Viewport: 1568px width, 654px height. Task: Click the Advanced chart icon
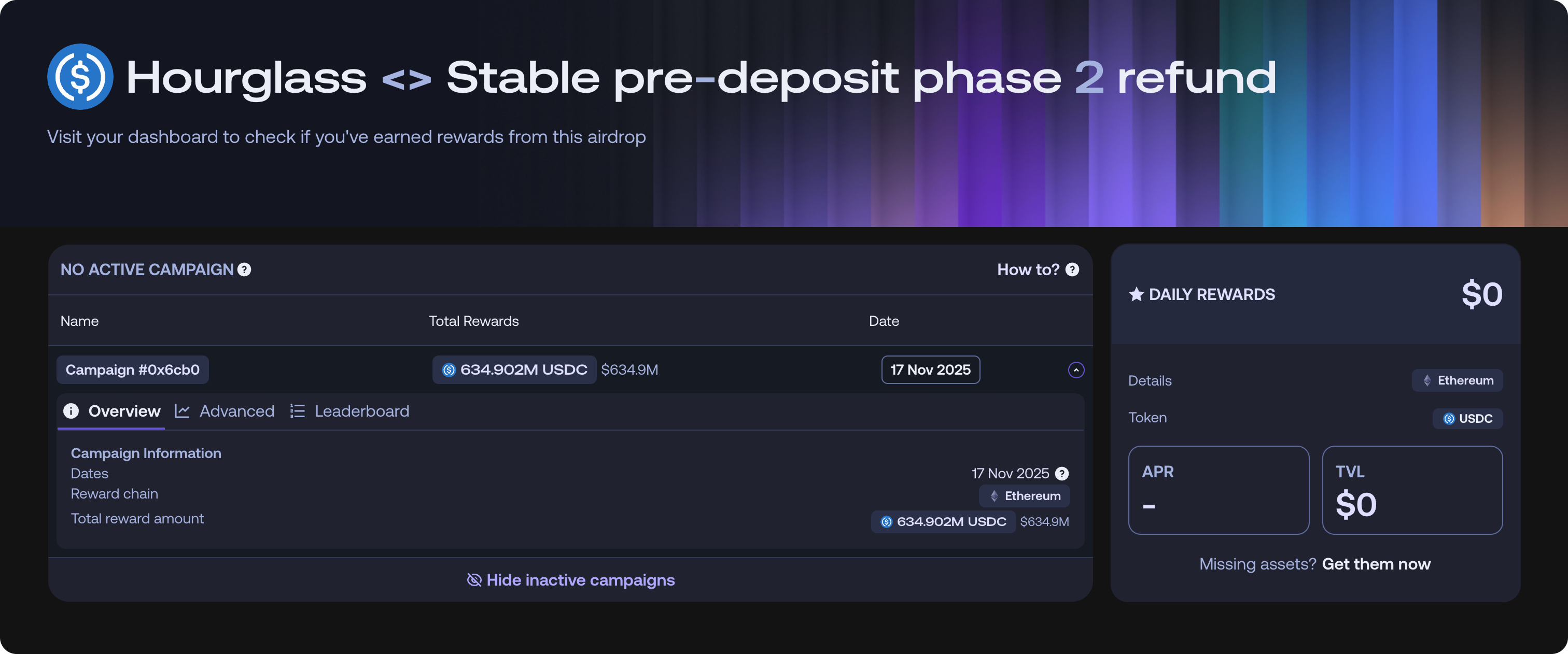[182, 411]
